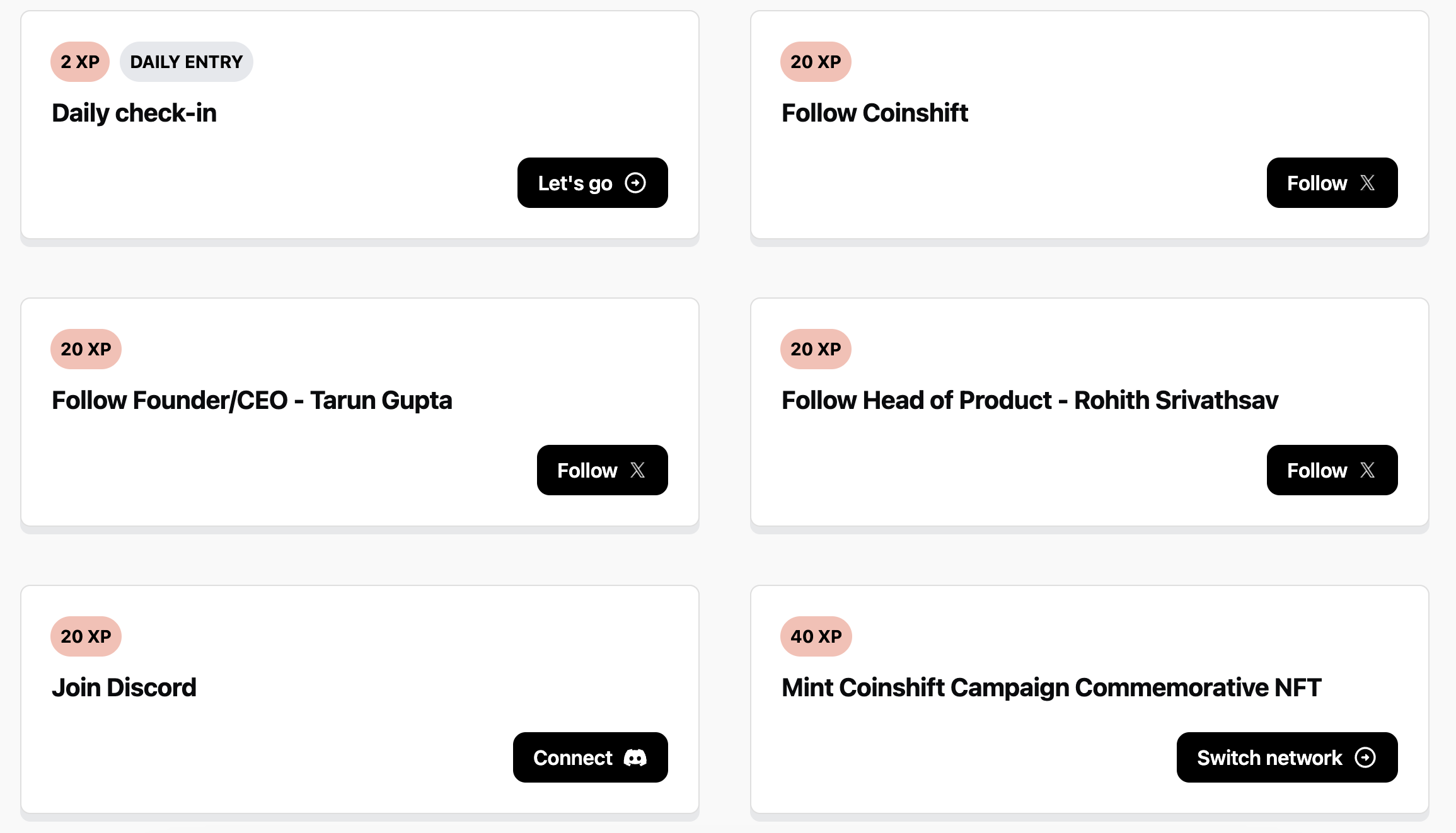Click X logo in Tarun Gupta follow button
This screenshot has width=1456, height=833.
[x=637, y=471]
